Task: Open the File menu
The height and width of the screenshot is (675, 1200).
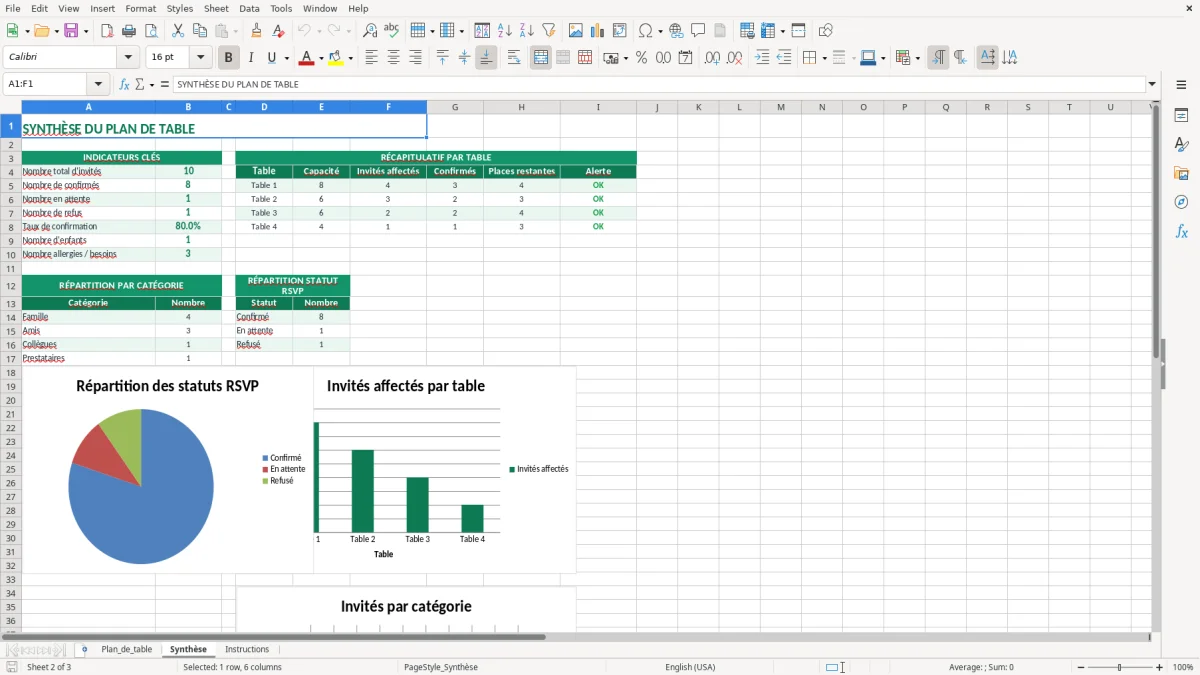Action: (12, 9)
